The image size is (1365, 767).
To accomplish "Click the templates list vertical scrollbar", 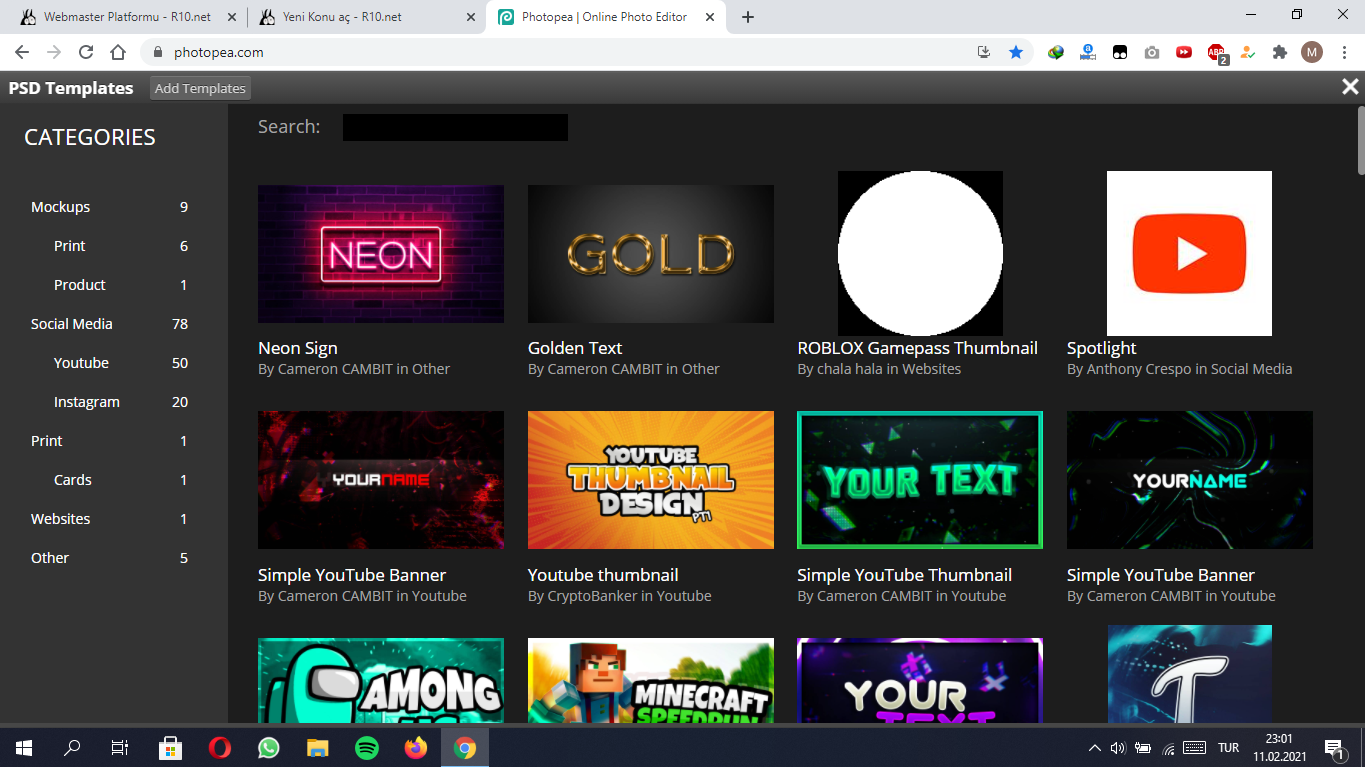I will pos(1360,140).
